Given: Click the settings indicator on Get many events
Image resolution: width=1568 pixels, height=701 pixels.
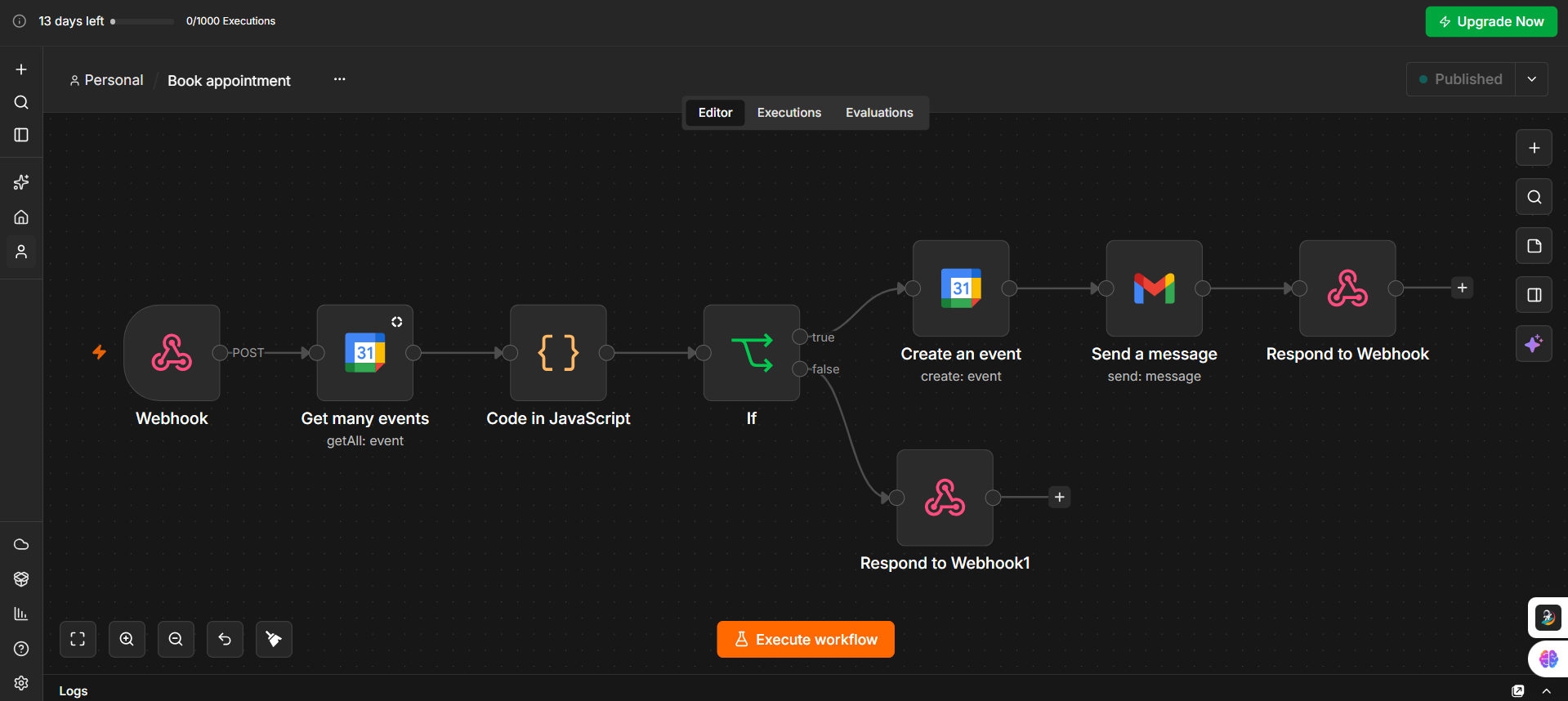Looking at the screenshot, I should coord(396,322).
